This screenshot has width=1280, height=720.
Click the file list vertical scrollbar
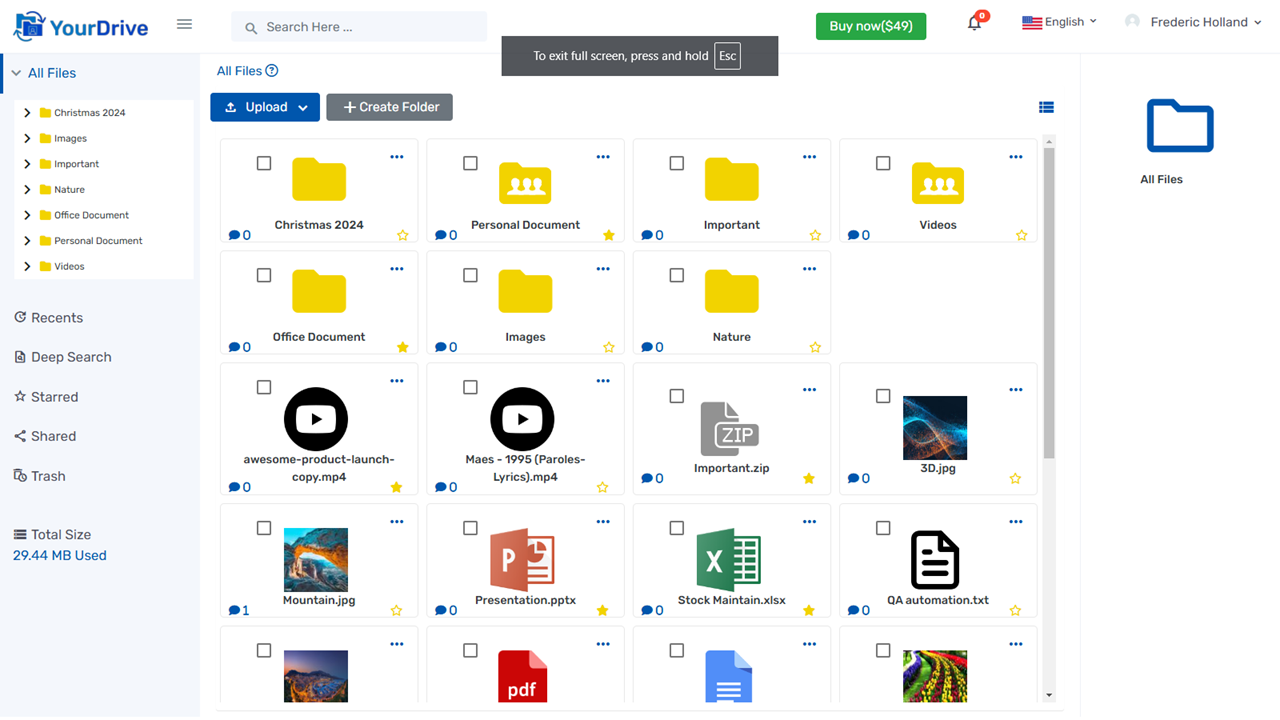(1048, 300)
